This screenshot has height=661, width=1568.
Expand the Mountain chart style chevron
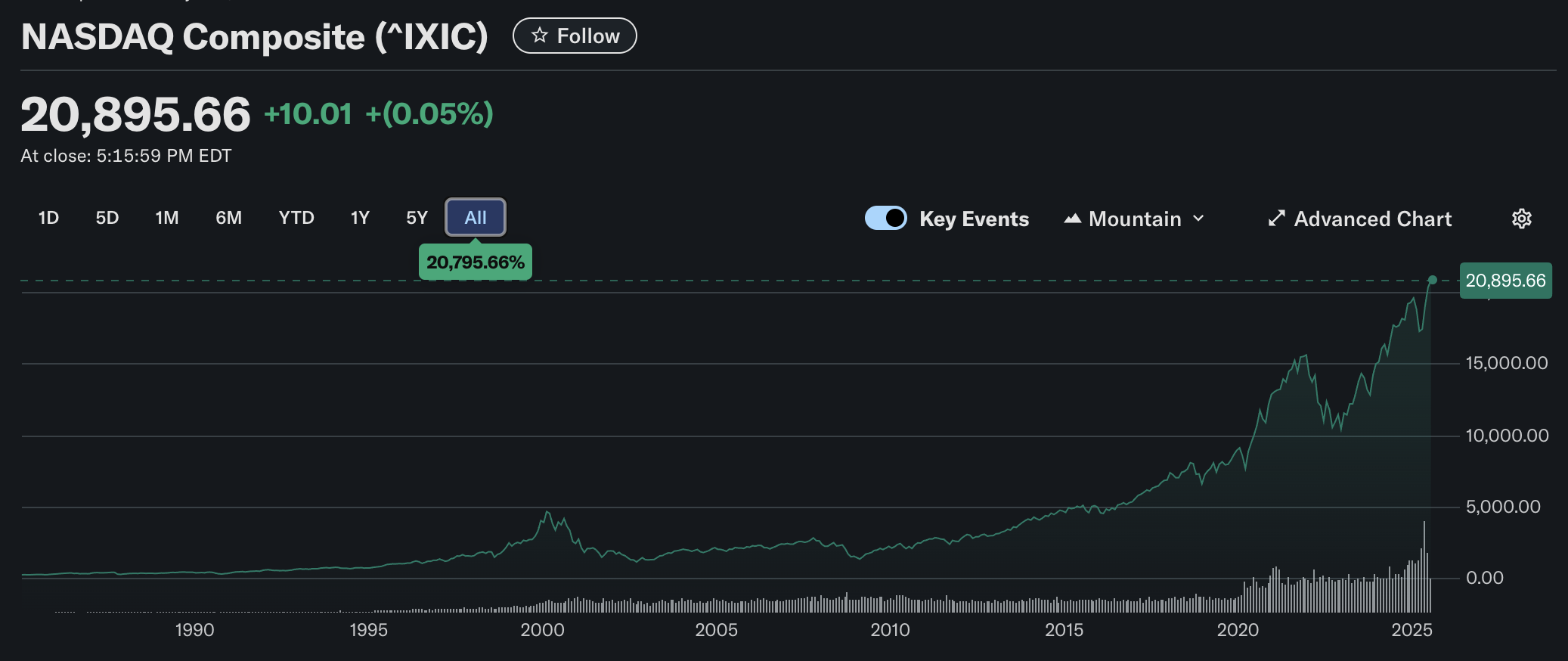tap(1198, 219)
